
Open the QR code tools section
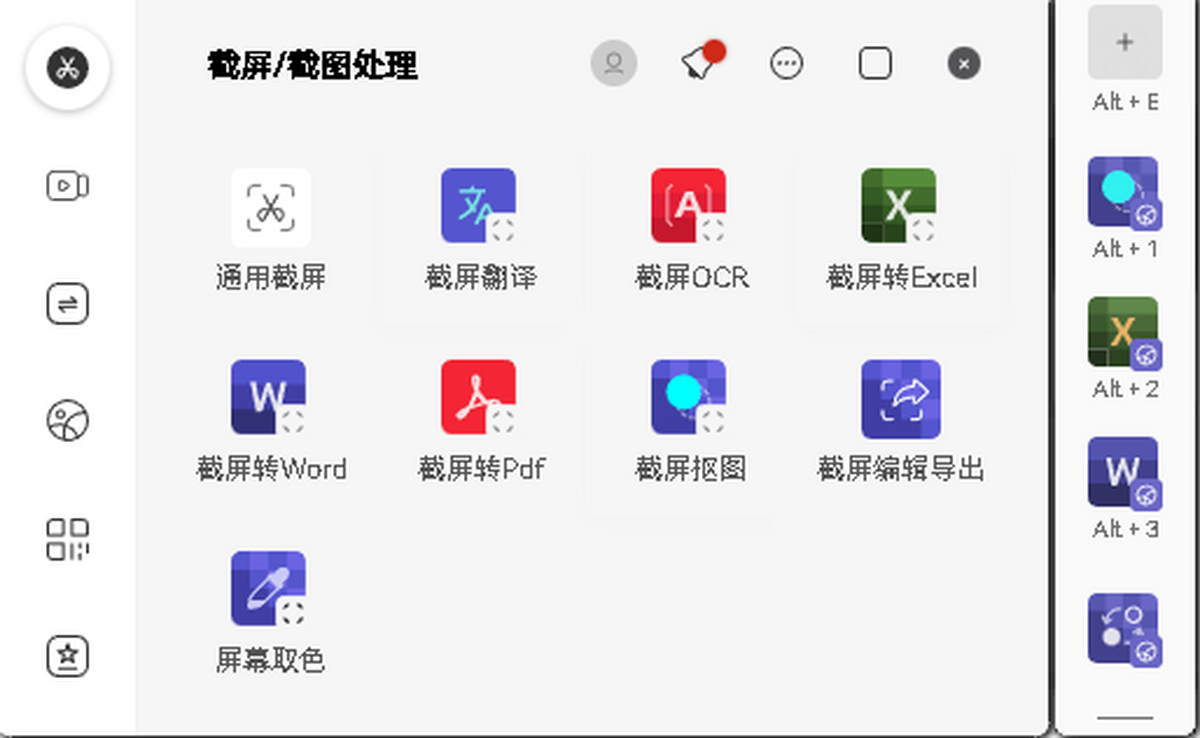click(x=68, y=539)
